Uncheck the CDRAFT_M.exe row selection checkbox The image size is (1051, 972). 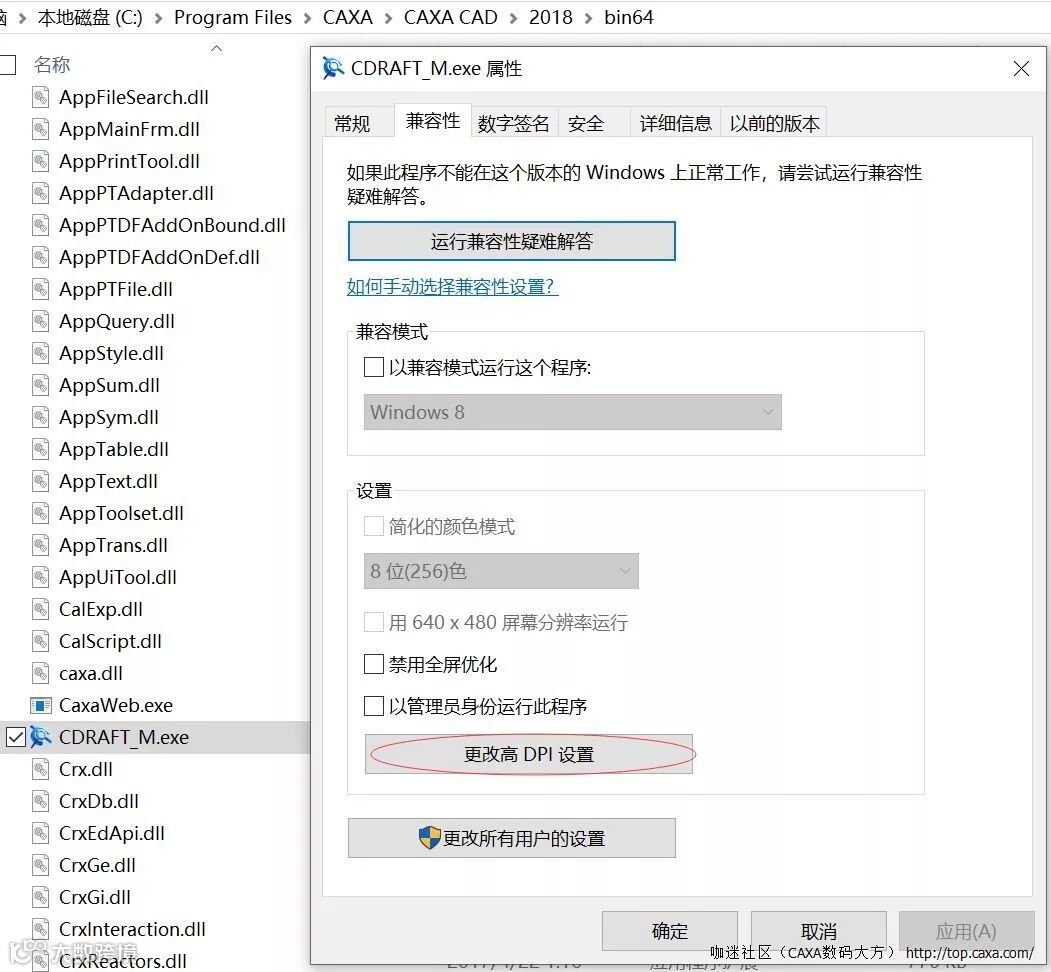coord(15,737)
